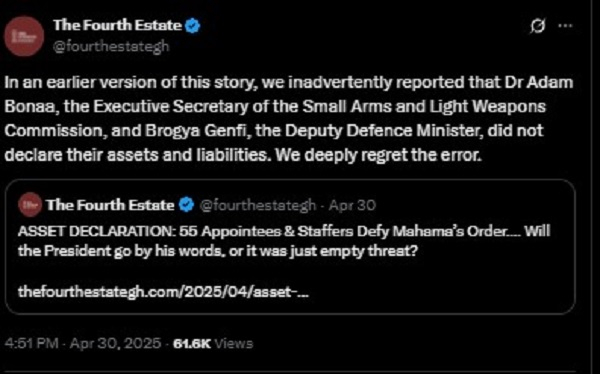
Task: Open the @fourthestategh handle under main name
Action: [x=111, y=46]
